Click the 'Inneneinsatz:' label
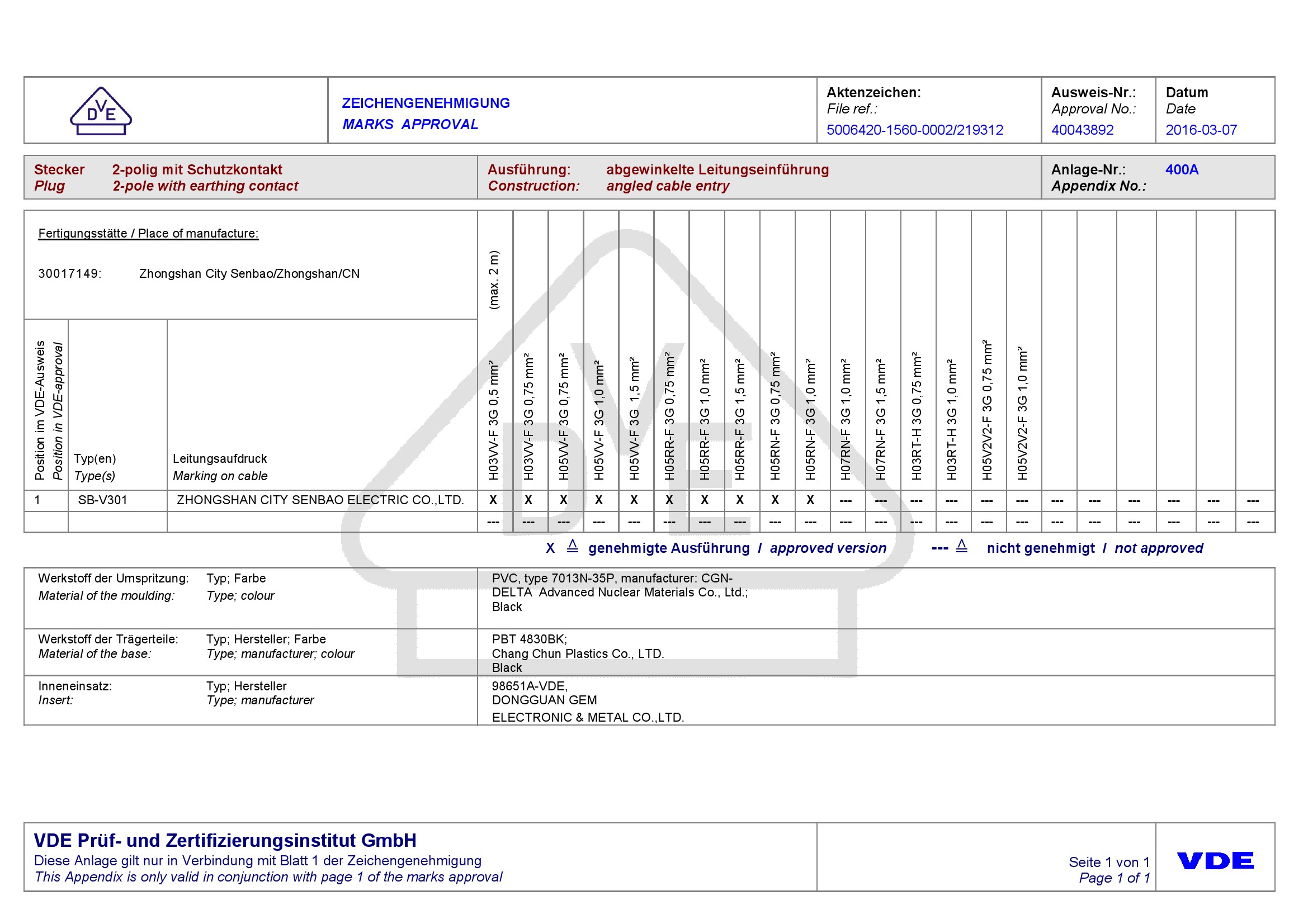This screenshot has width=1308, height=924. (x=74, y=686)
